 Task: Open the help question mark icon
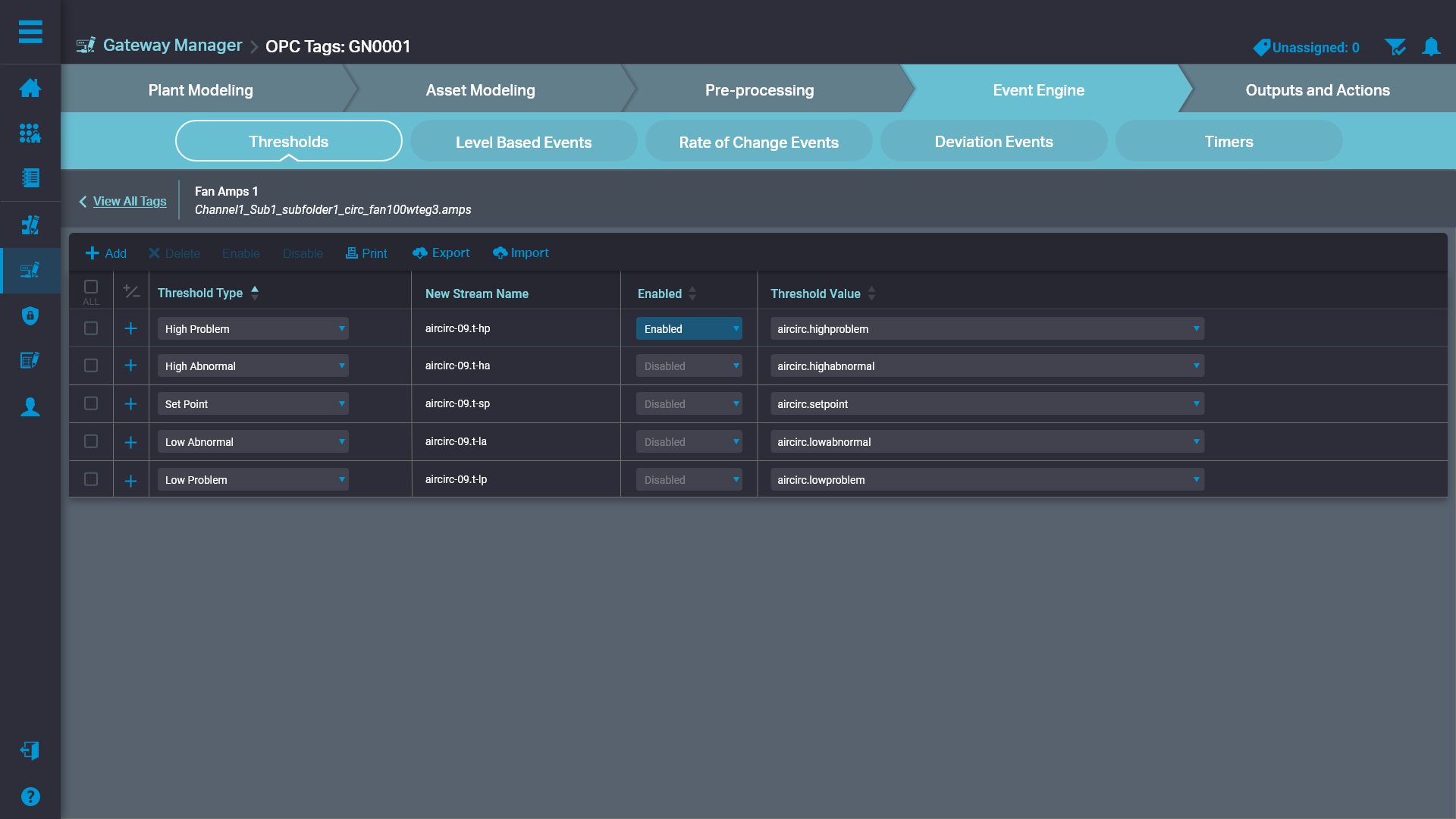(x=30, y=796)
